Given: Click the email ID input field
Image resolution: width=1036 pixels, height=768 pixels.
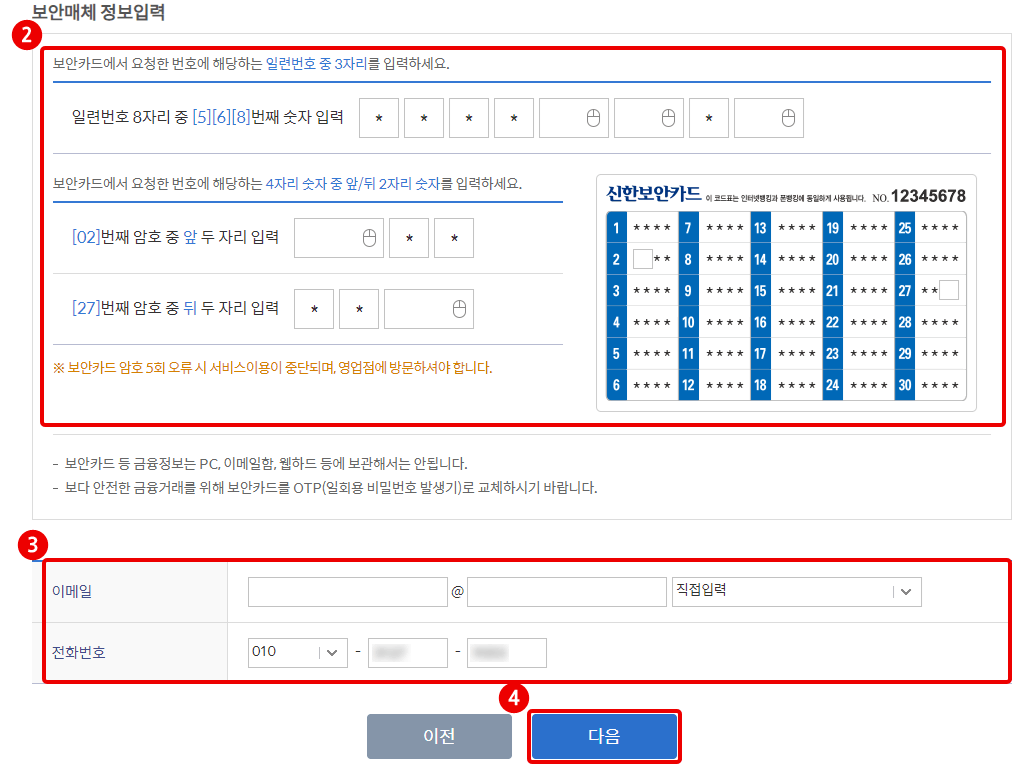Looking at the screenshot, I should pos(348,592).
